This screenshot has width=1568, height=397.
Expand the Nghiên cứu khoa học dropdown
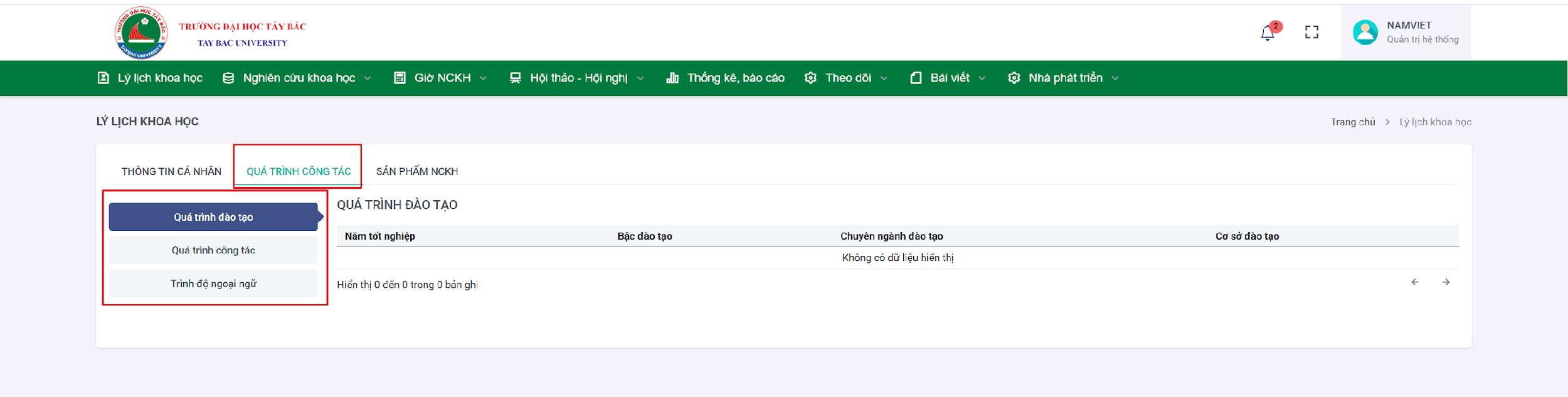[x=297, y=78]
